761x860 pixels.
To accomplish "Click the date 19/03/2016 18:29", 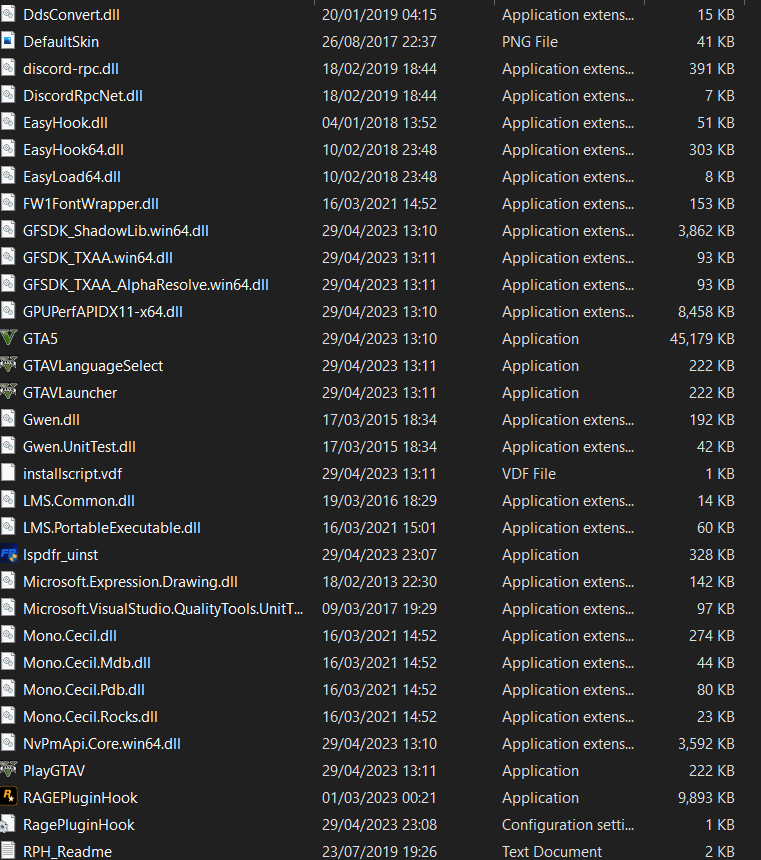I will tap(379, 501).
